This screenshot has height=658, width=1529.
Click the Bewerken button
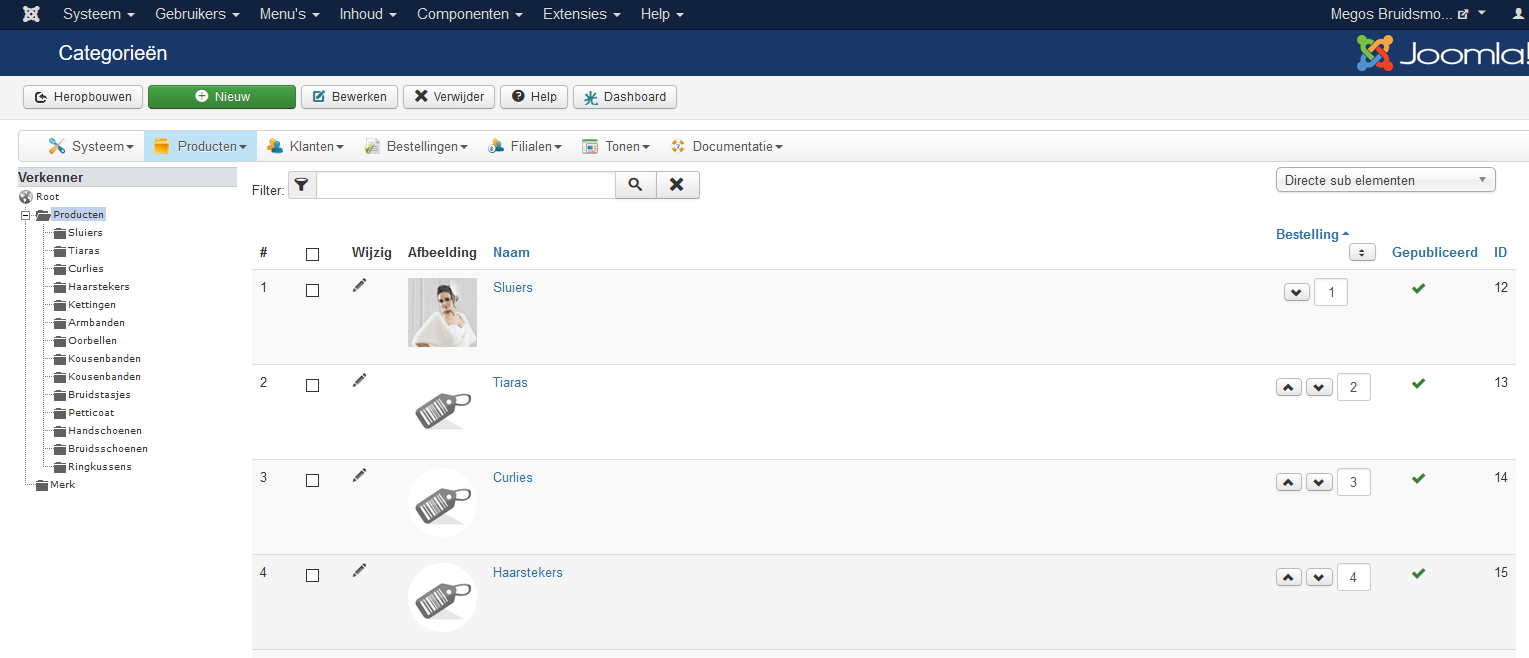click(349, 97)
